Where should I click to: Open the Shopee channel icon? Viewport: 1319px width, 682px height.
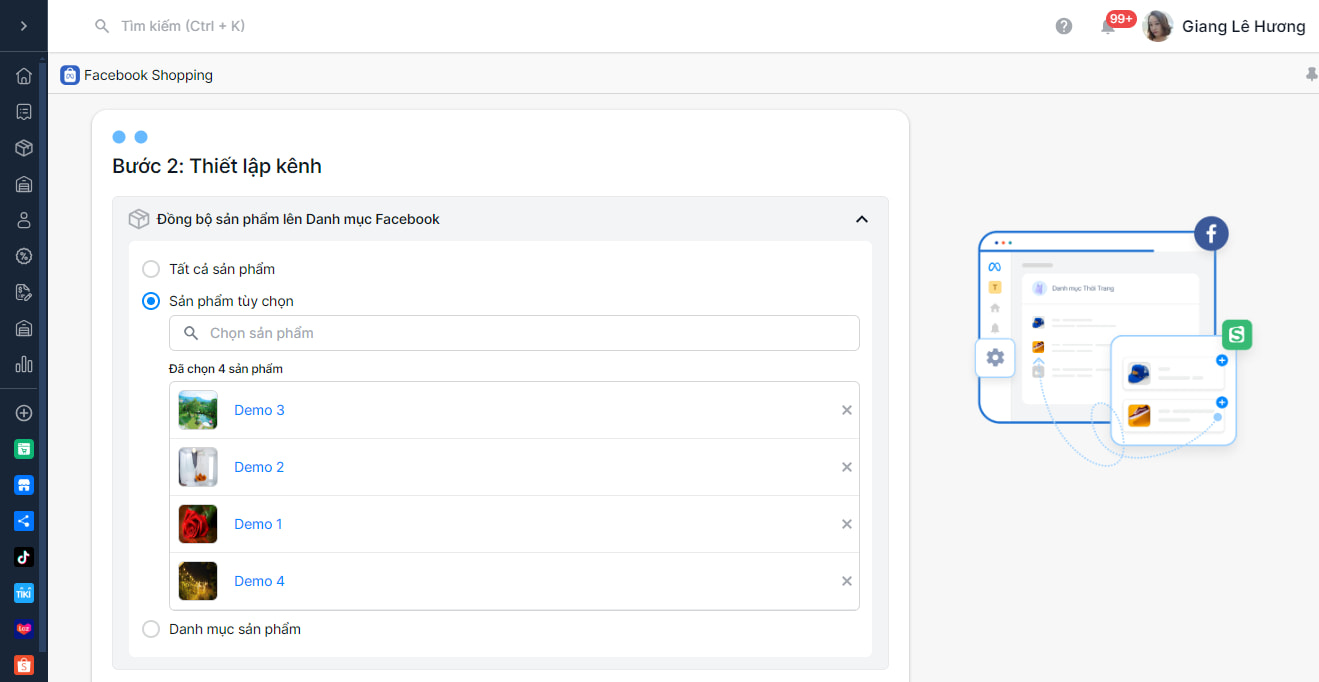[24, 665]
